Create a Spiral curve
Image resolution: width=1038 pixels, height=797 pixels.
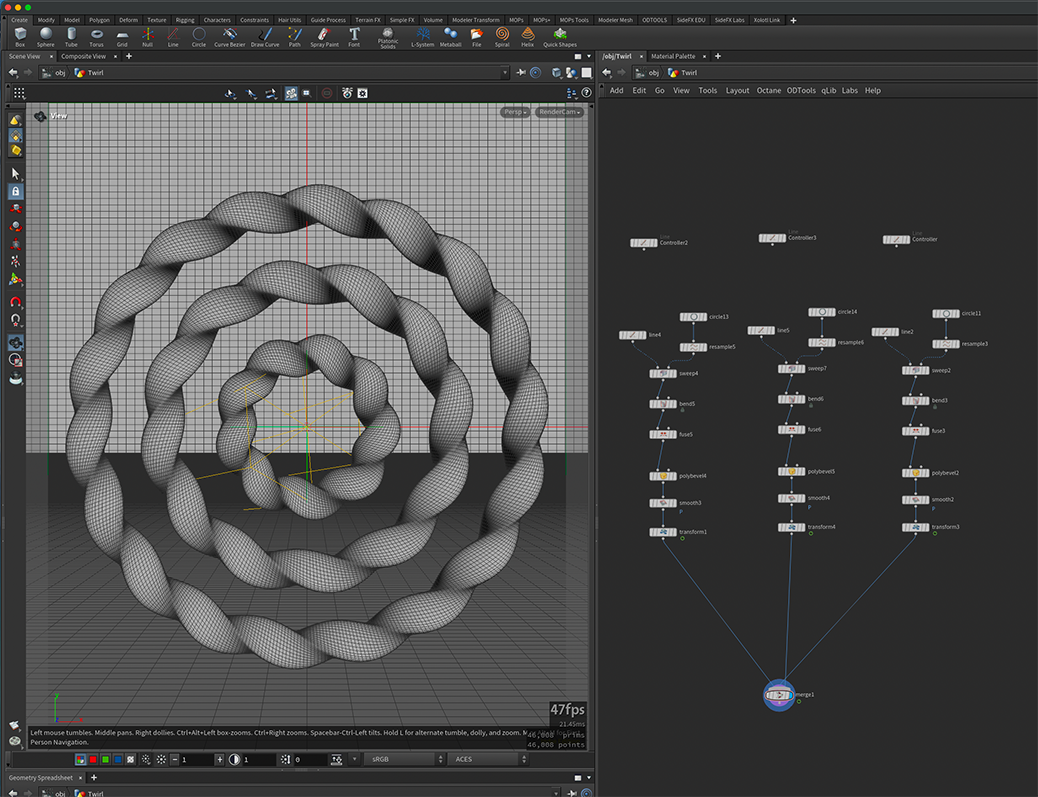(x=502, y=36)
